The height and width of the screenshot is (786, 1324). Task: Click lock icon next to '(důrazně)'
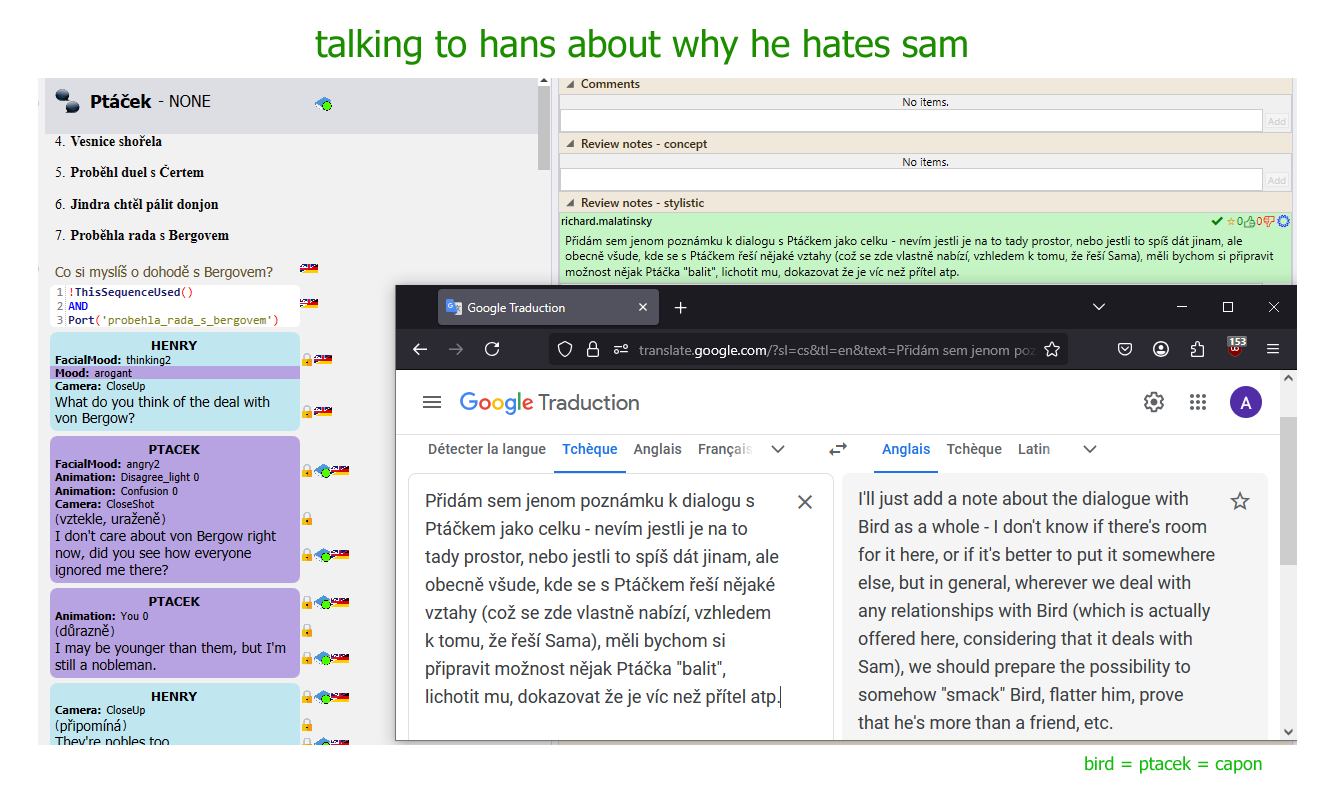click(x=307, y=631)
